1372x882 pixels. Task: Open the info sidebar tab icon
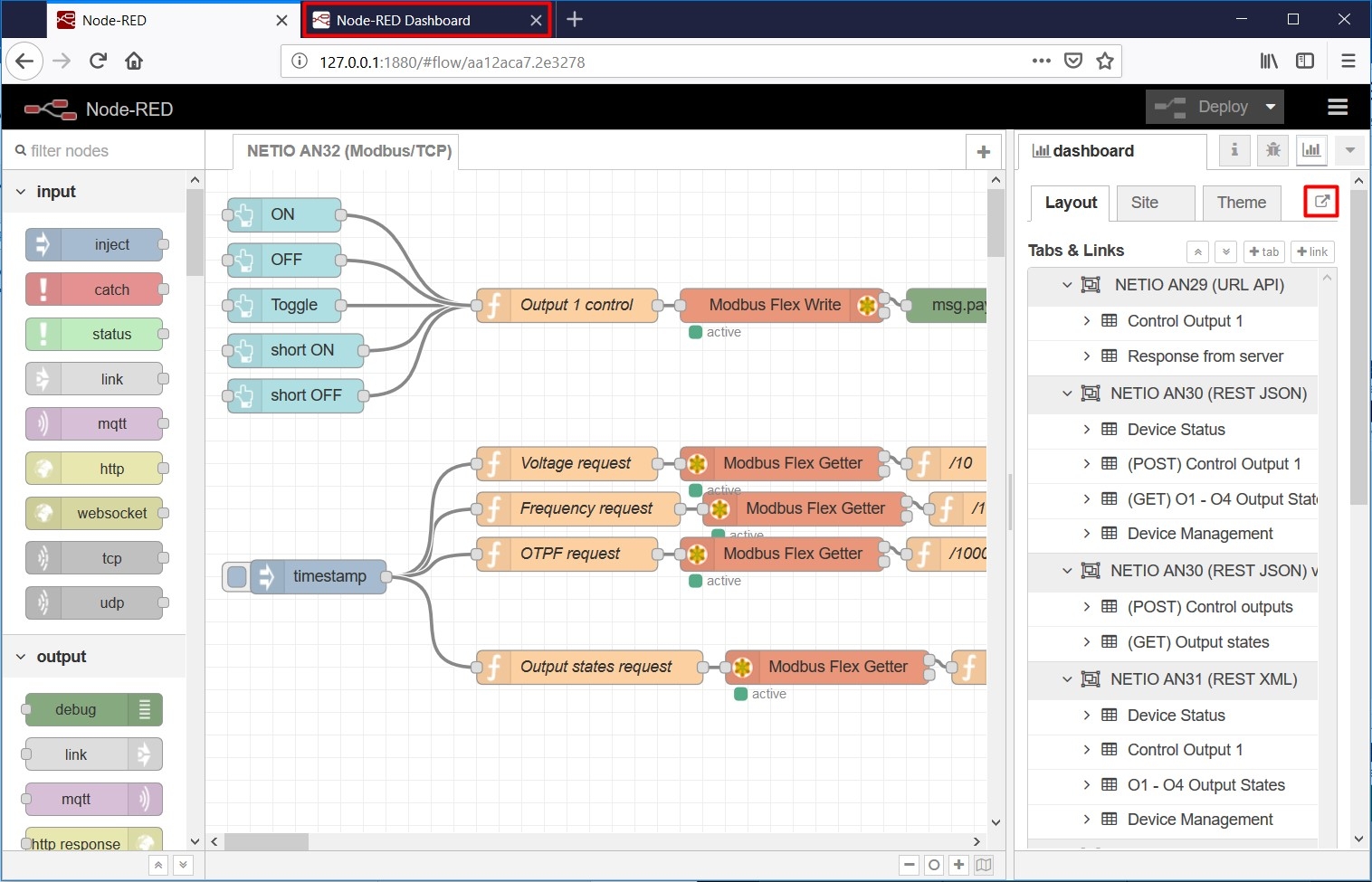(1234, 150)
